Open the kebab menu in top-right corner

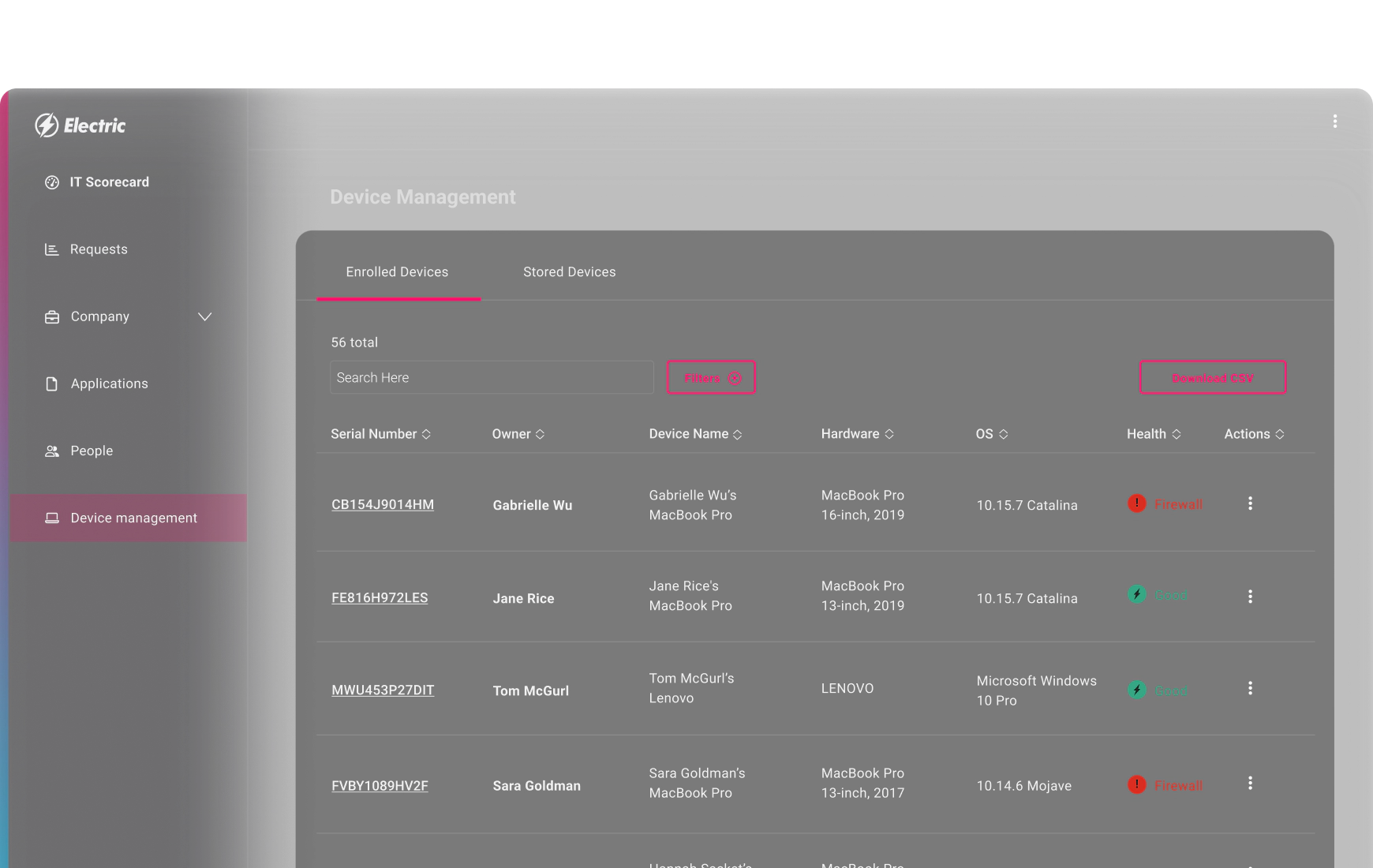pyautogui.click(x=1335, y=121)
